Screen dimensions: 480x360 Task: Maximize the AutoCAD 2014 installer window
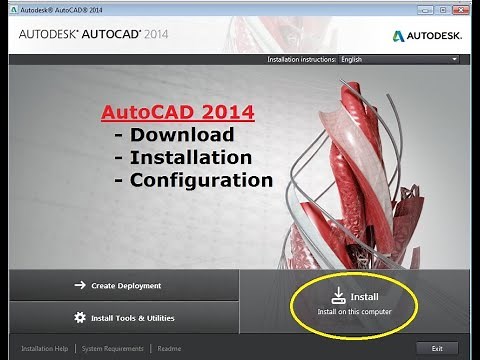tap(443, 10)
